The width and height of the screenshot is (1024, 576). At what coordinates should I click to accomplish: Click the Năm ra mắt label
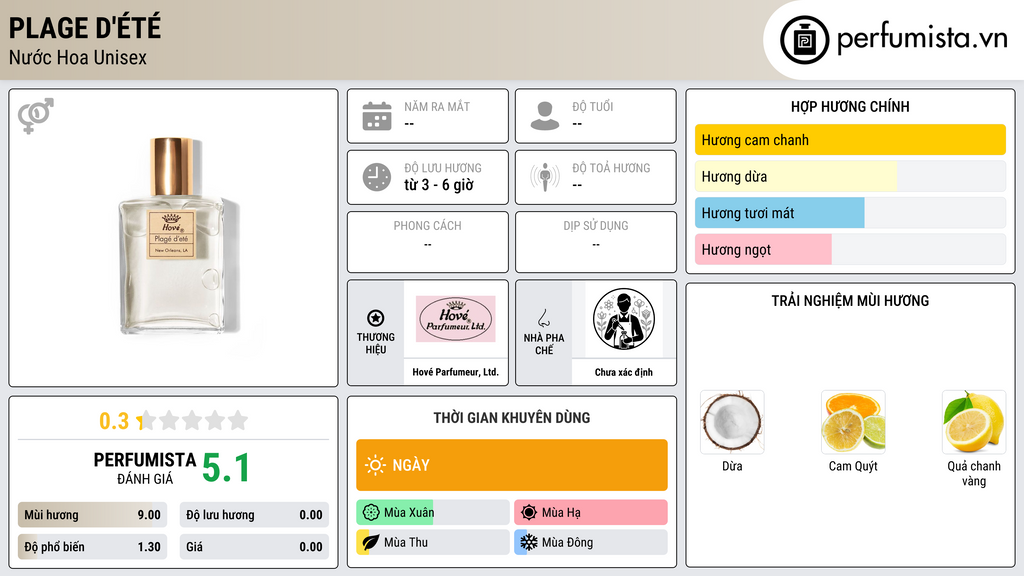point(437,106)
